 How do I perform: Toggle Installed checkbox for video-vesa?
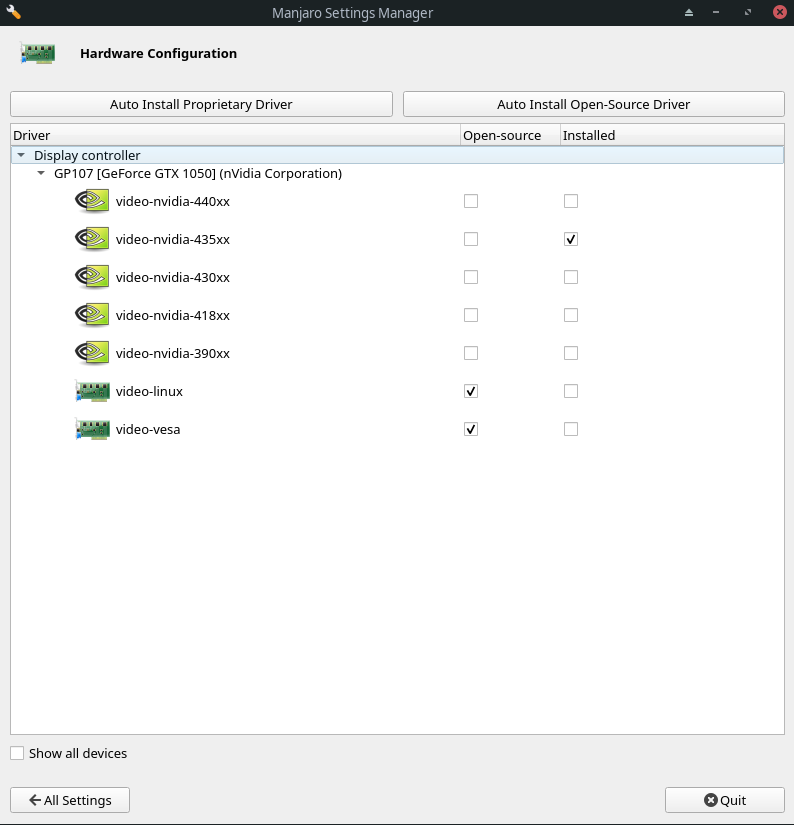coord(571,429)
